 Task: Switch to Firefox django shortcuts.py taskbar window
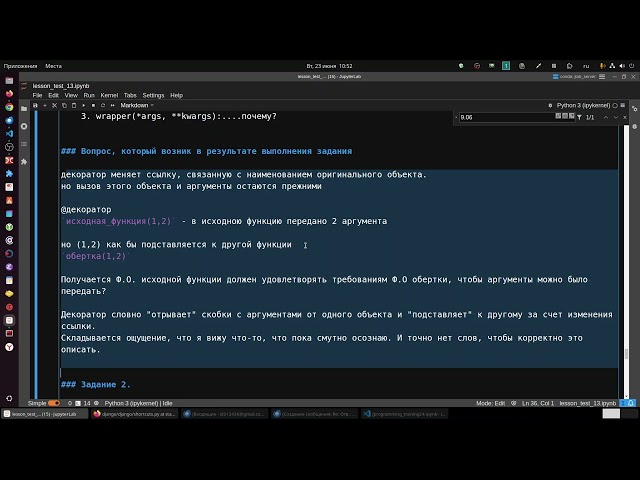click(x=134, y=414)
